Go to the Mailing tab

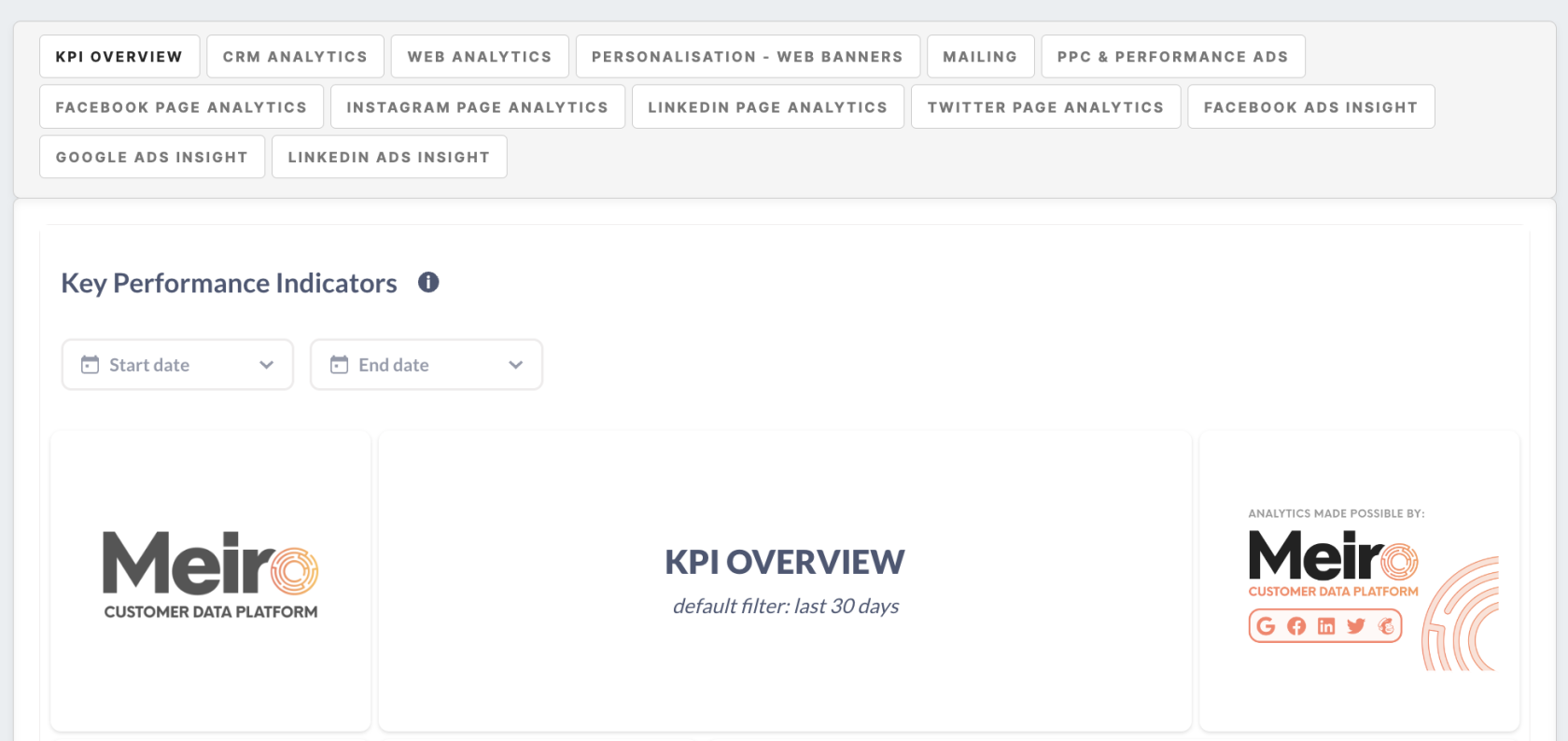(x=980, y=57)
